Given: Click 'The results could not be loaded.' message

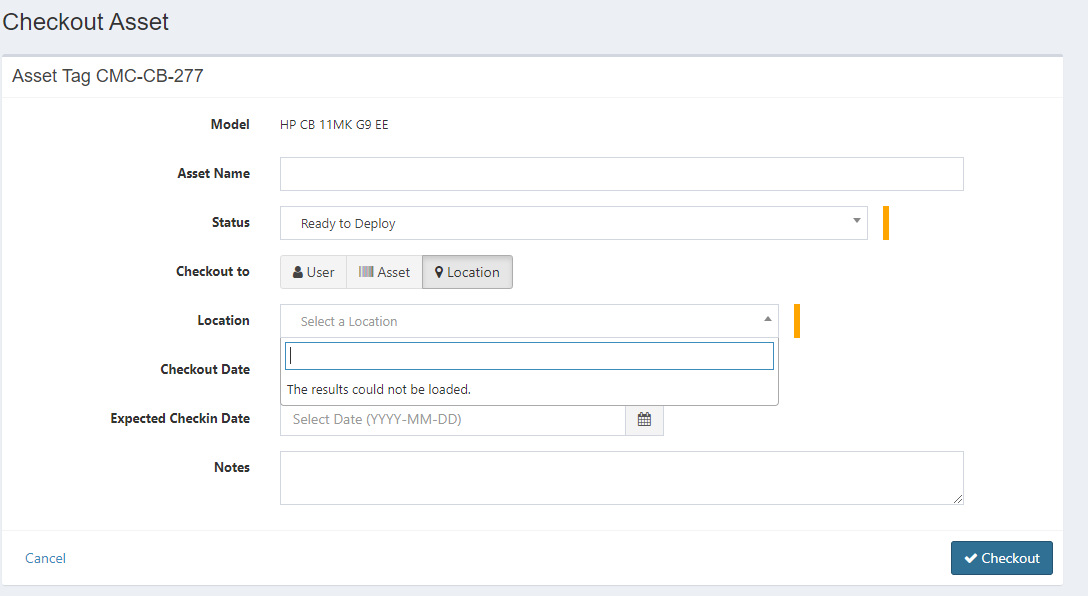Looking at the screenshot, I should 379,389.
